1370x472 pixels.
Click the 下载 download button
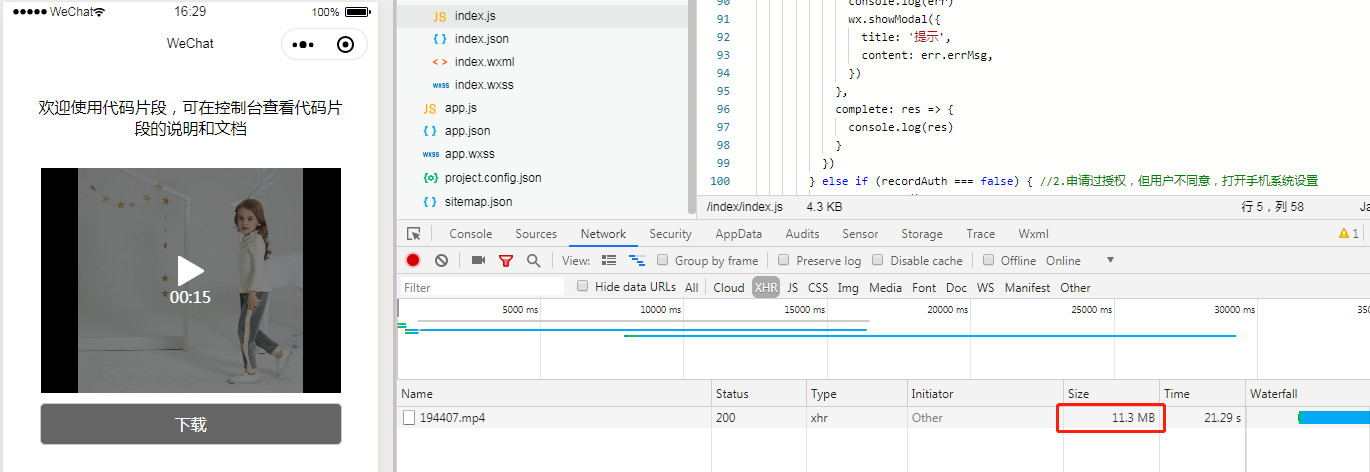tap(191, 424)
